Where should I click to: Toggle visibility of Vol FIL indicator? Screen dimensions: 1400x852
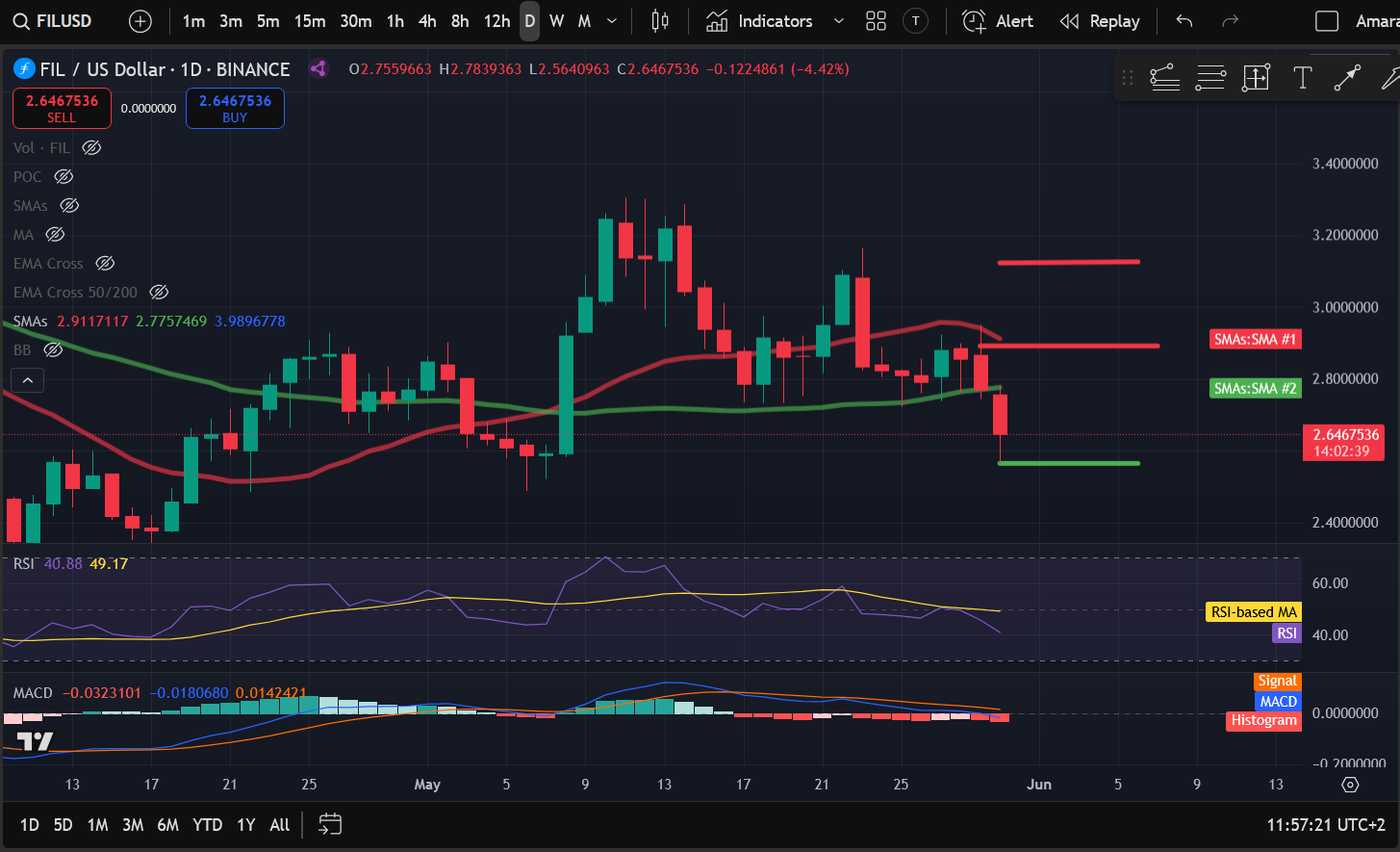click(x=91, y=147)
